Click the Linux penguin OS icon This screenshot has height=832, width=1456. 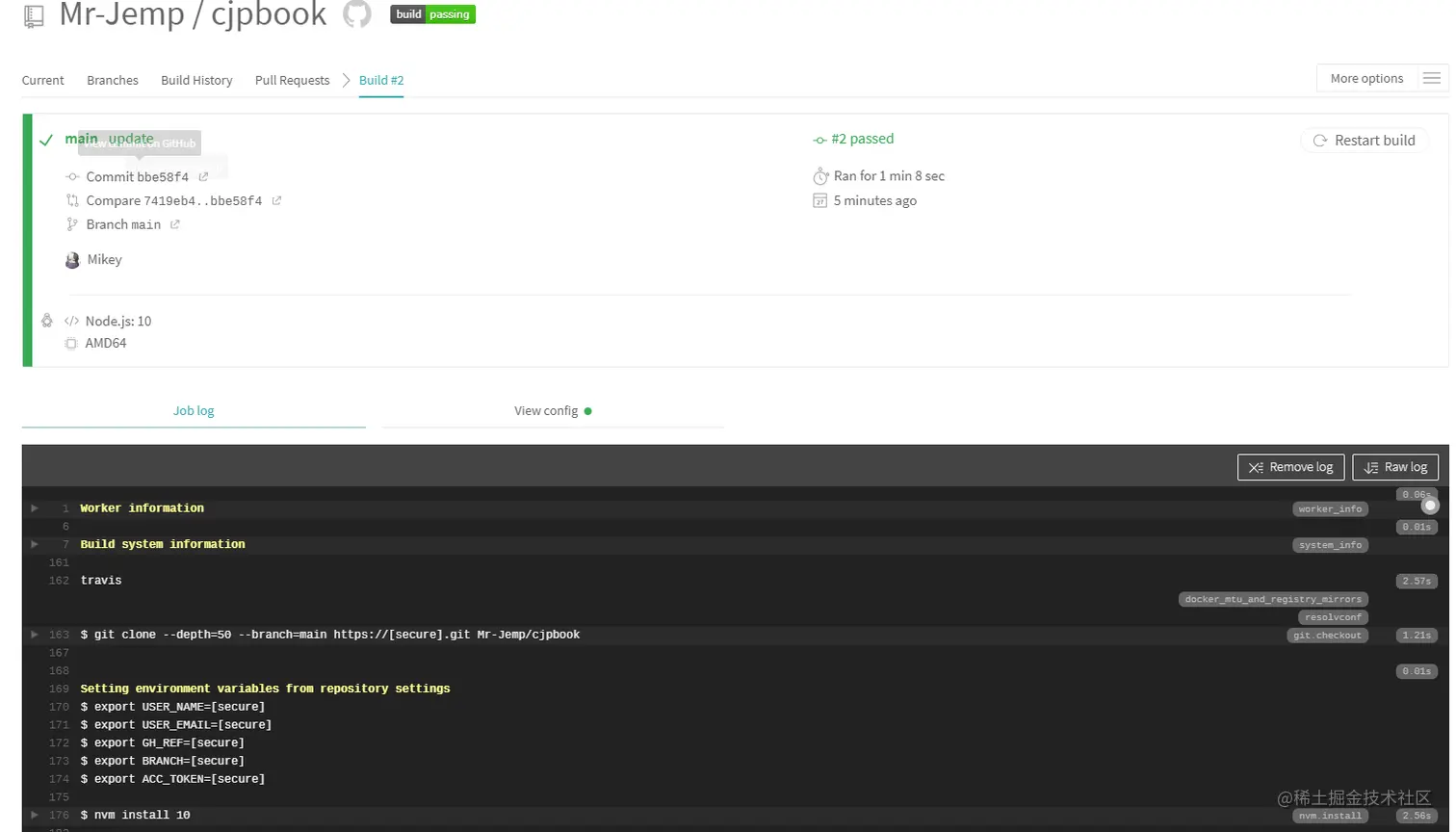[x=46, y=321]
